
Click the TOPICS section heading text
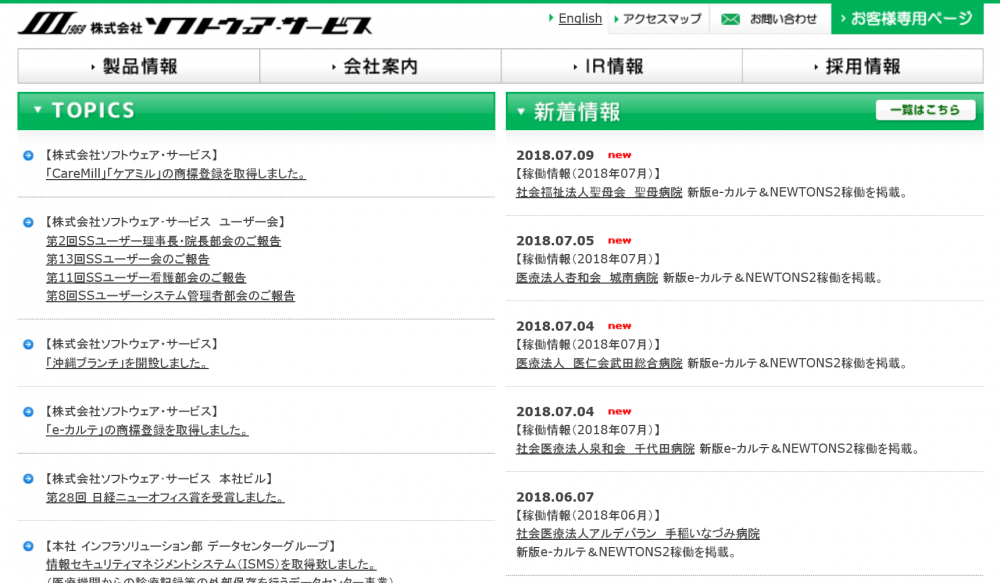coord(93,110)
